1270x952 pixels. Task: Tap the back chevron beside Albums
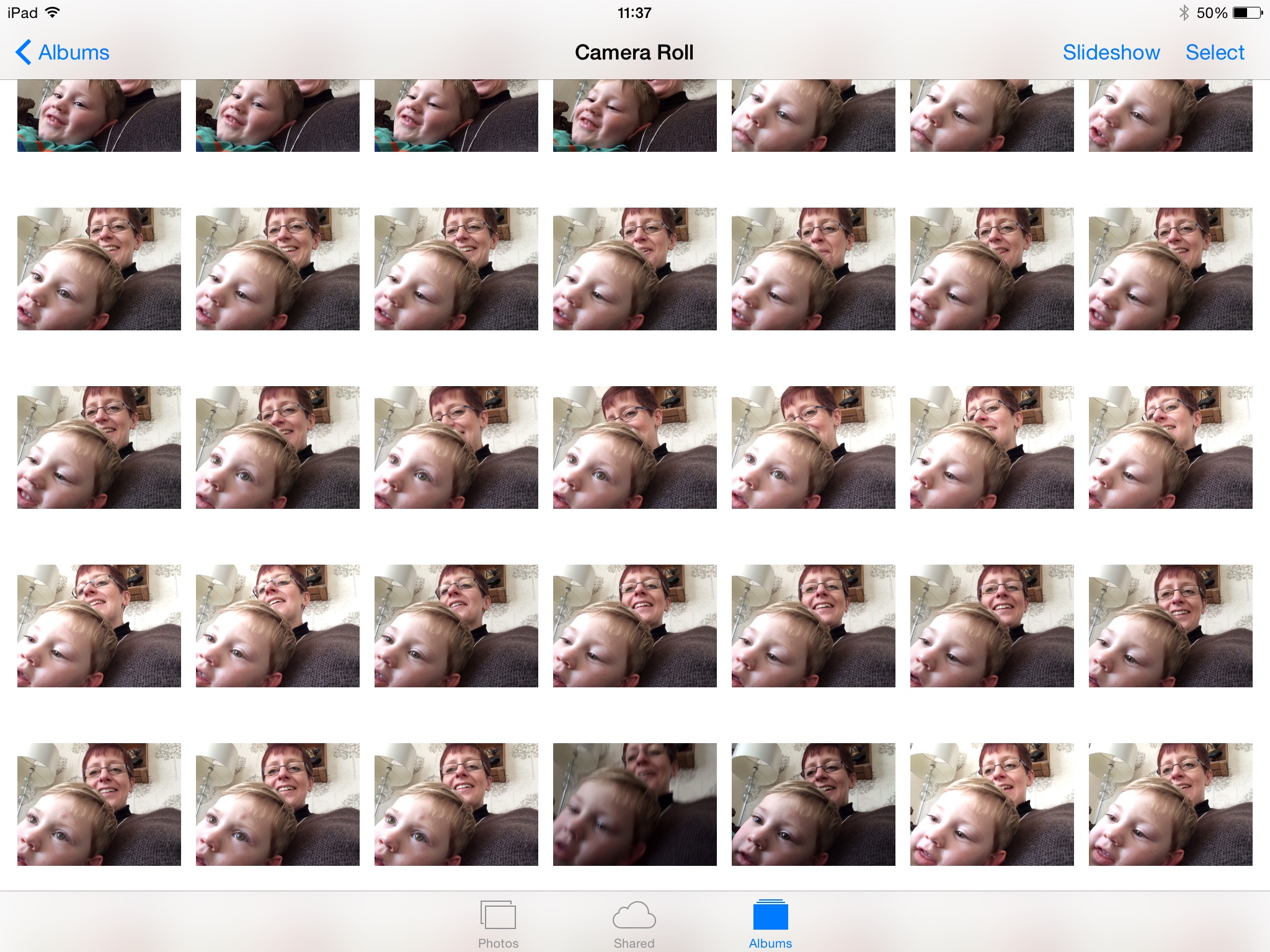pos(23,52)
